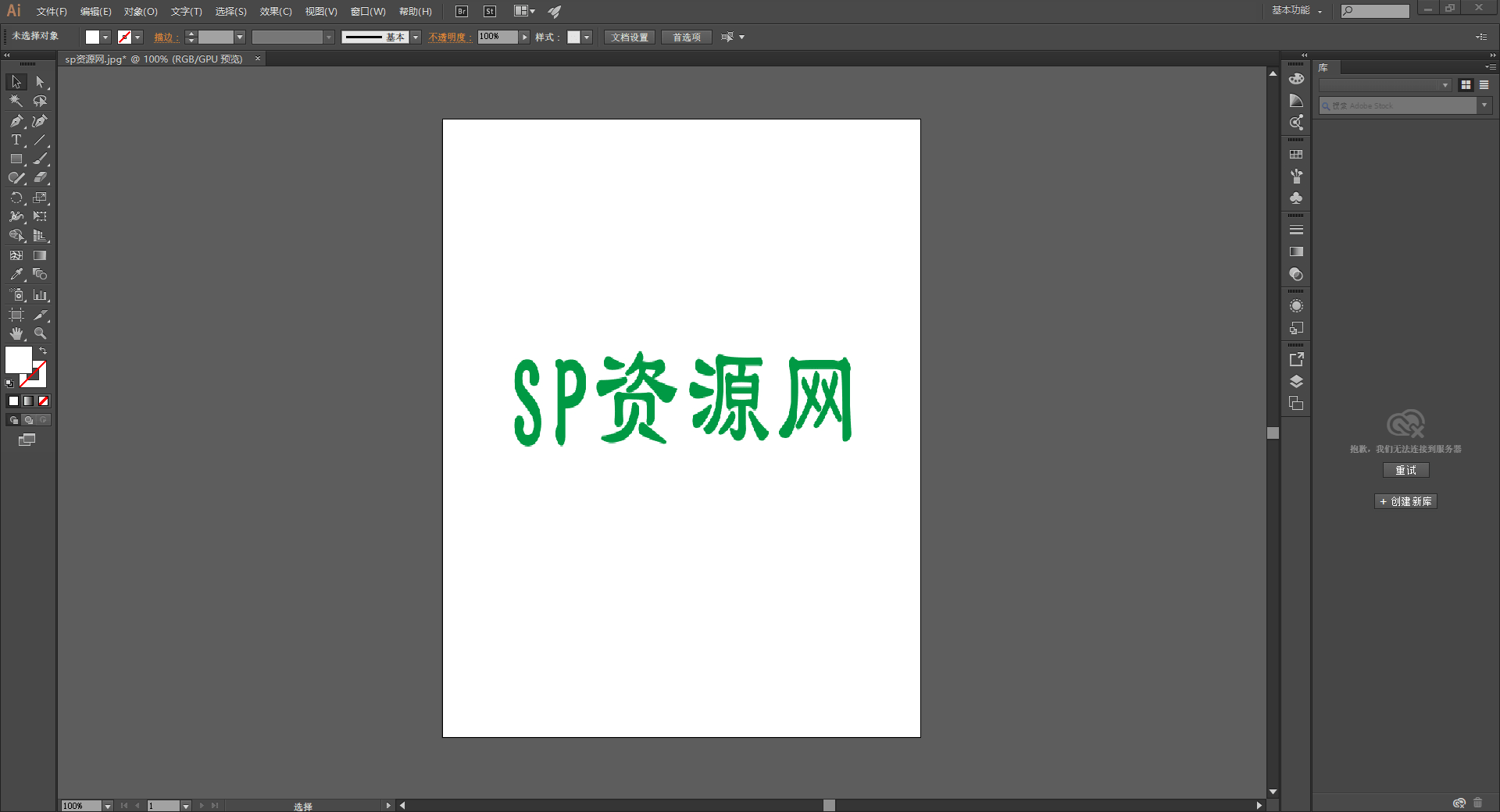Open 样式 graphic style dropdown
Image resolution: width=1500 pixels, height=812 pixels.
587,37
